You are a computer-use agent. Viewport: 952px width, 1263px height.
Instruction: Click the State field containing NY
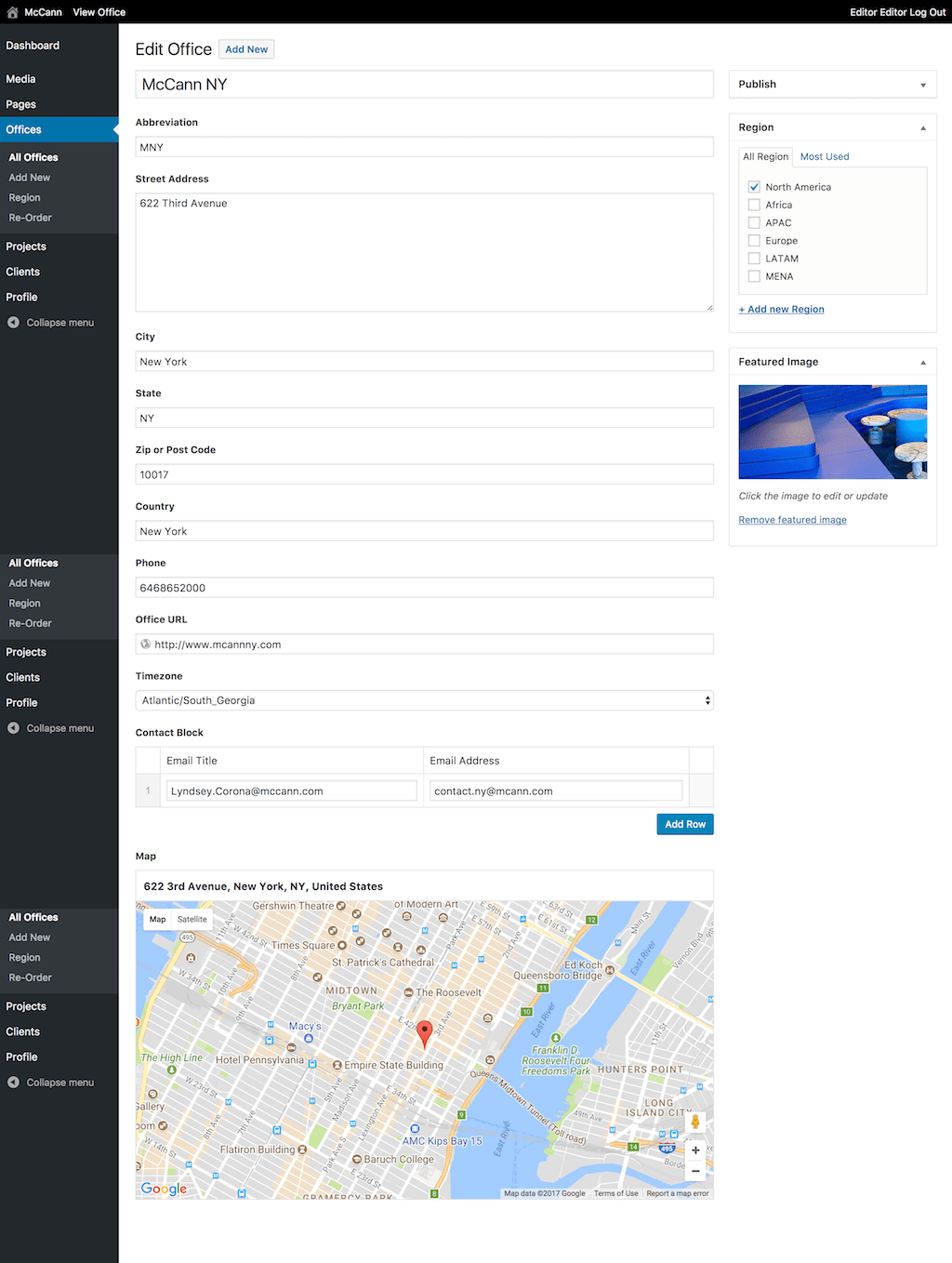click(x=425, y=419)
